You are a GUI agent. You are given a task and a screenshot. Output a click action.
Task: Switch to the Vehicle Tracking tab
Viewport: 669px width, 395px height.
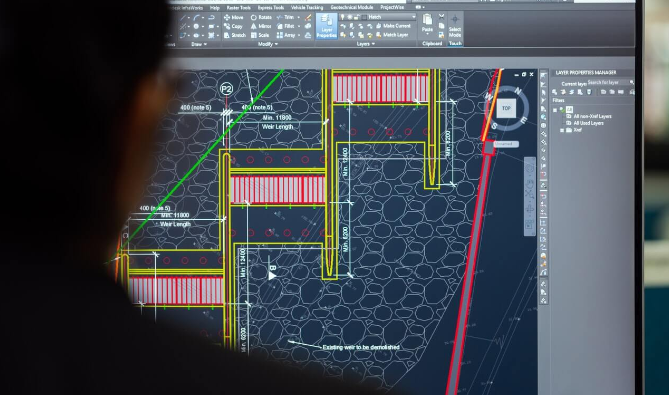click(307, 8)
